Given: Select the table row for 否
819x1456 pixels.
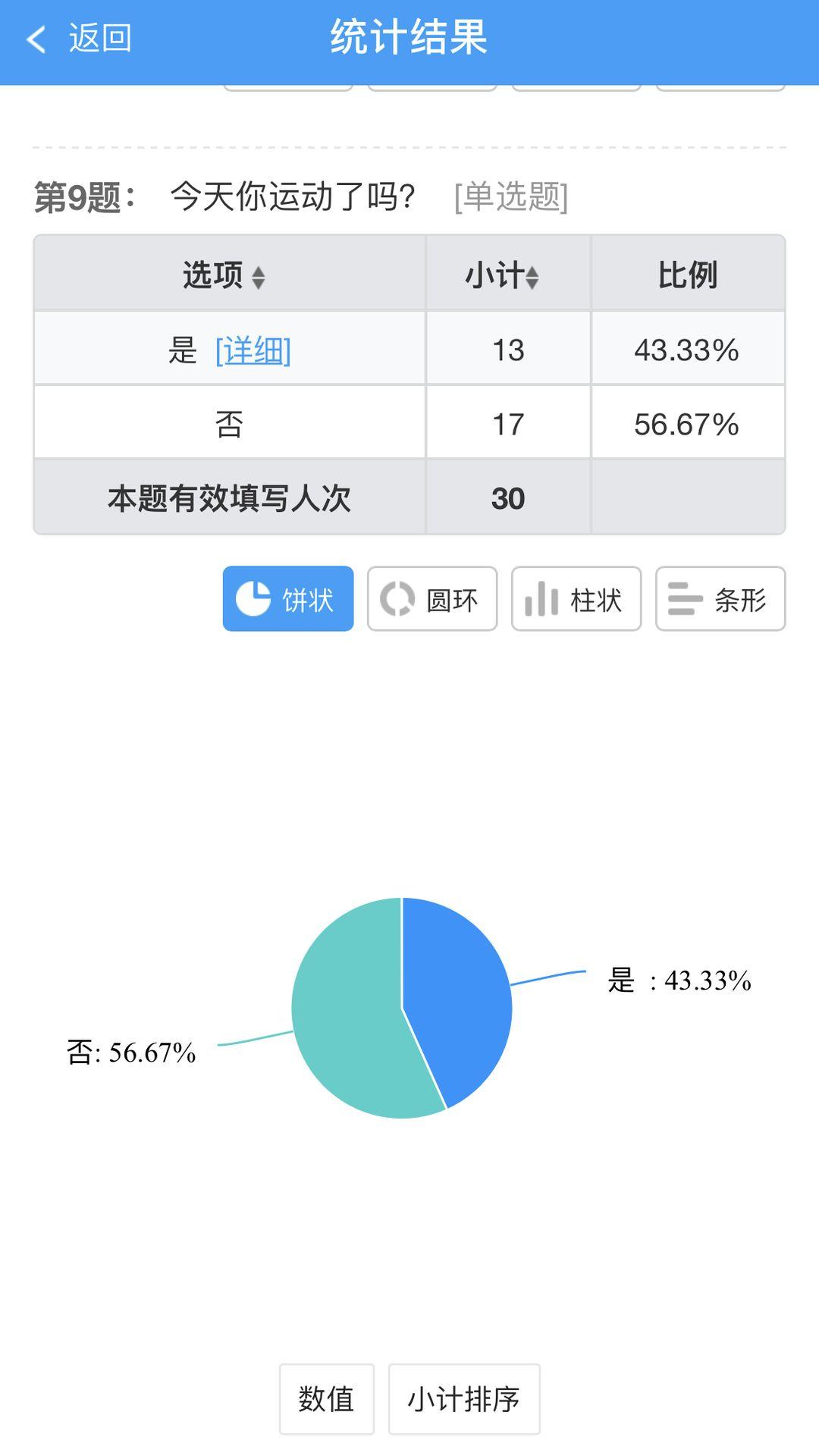Looking at the screenshot, I should pos(409,422).
